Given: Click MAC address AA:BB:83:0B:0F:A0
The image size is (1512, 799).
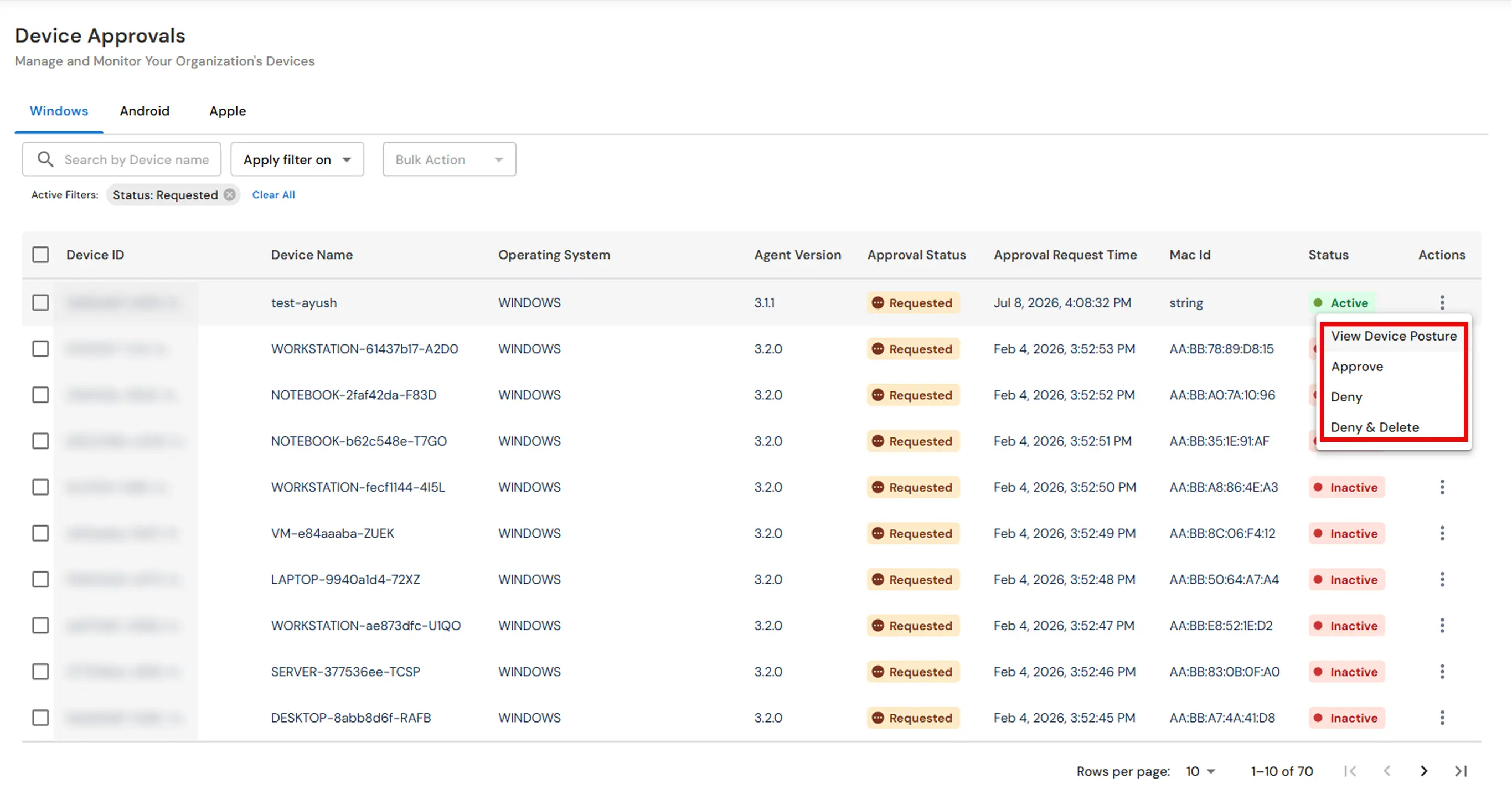Looking at the screenshot, I should tap(1224, 671).
